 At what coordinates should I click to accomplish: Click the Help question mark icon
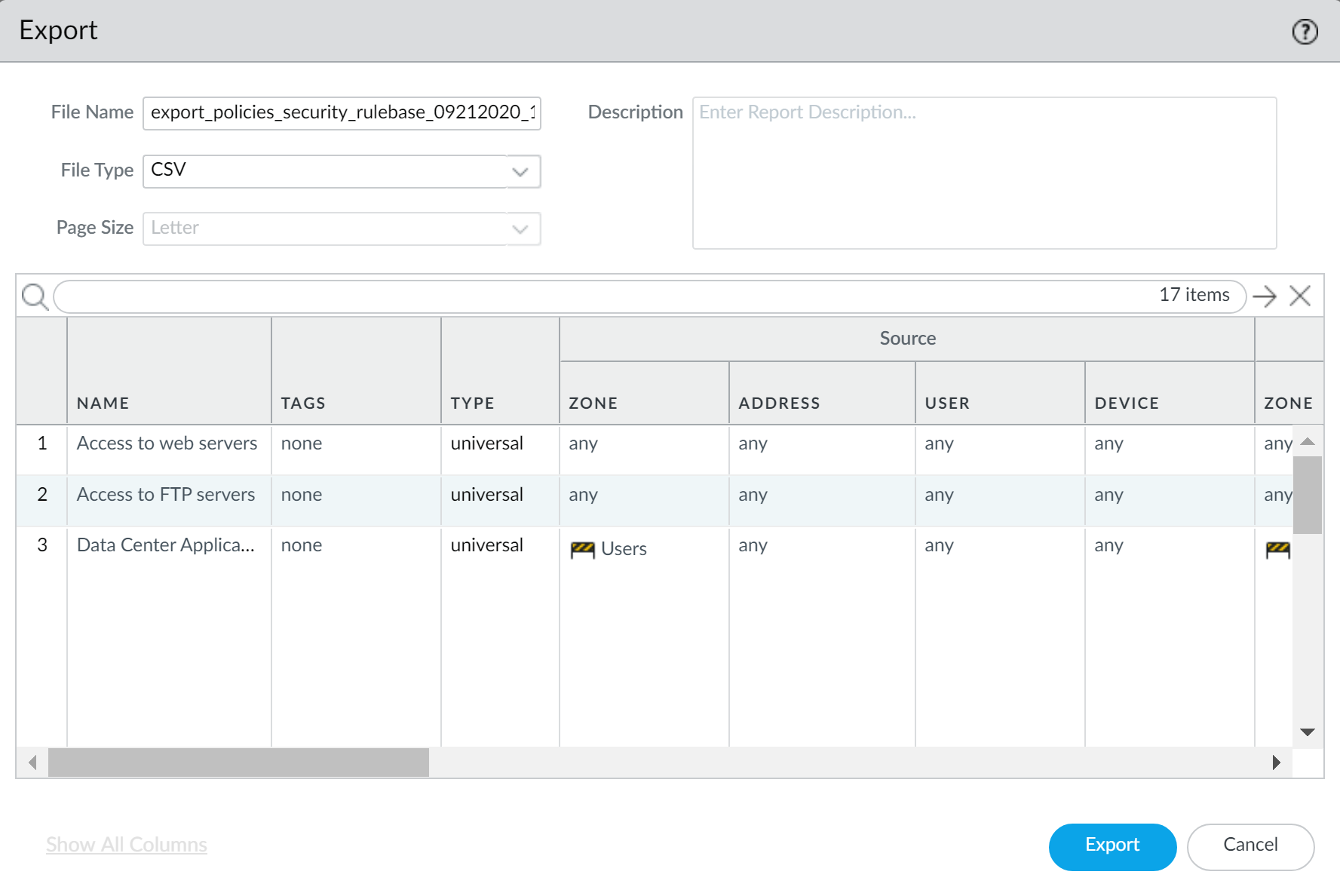tap(1304, 31)
